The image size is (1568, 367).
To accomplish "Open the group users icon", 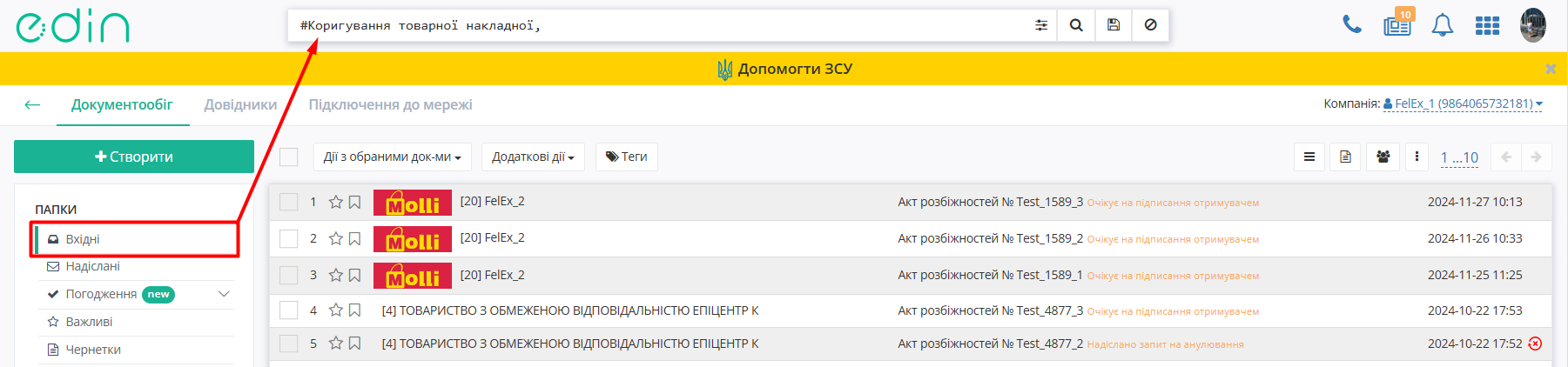I will [x=1383, y=157].
